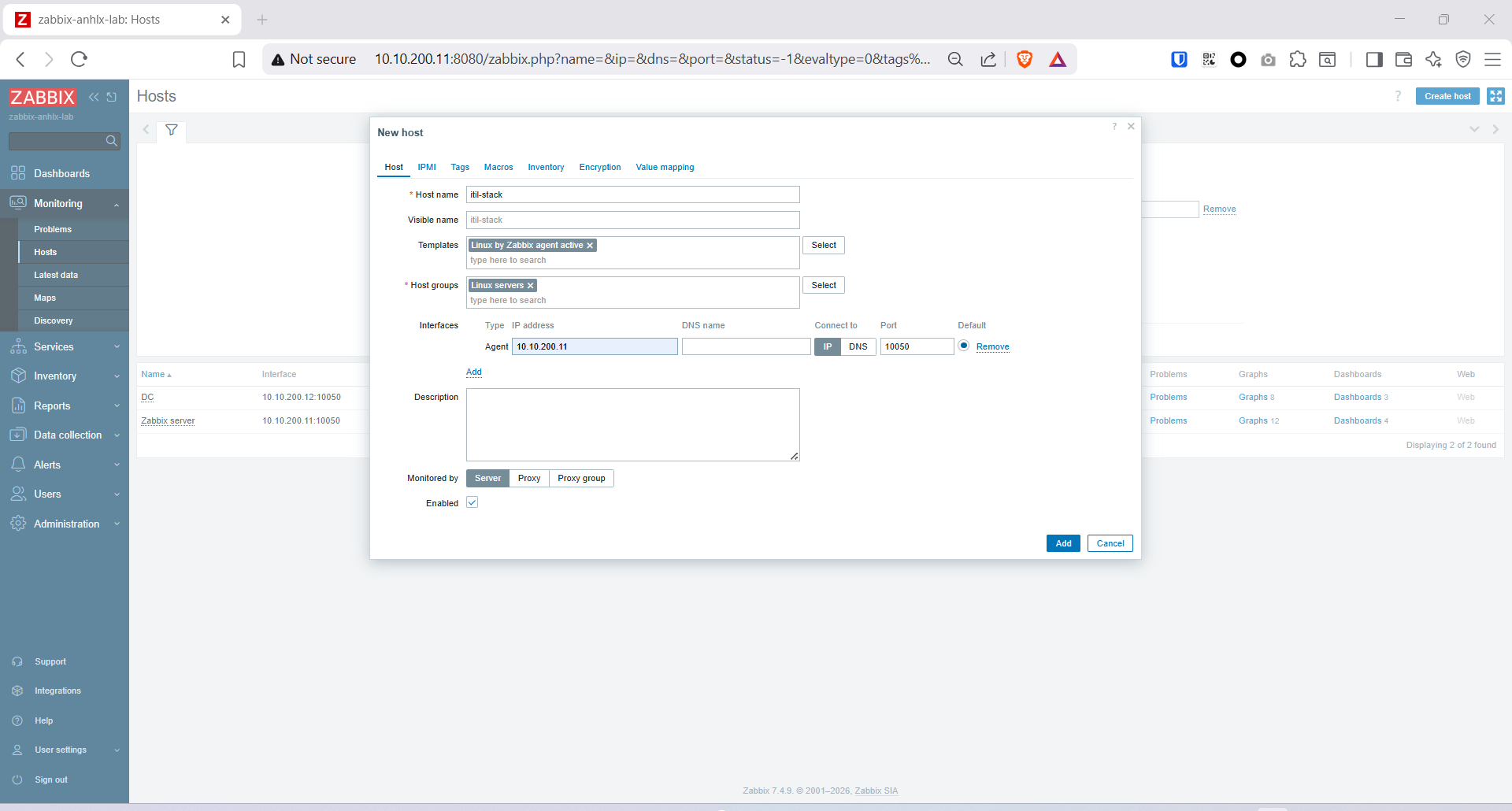Screen dimensions: 1512x811
Task: Remove the Linux servers host group tag
Action: pos(531,286)
